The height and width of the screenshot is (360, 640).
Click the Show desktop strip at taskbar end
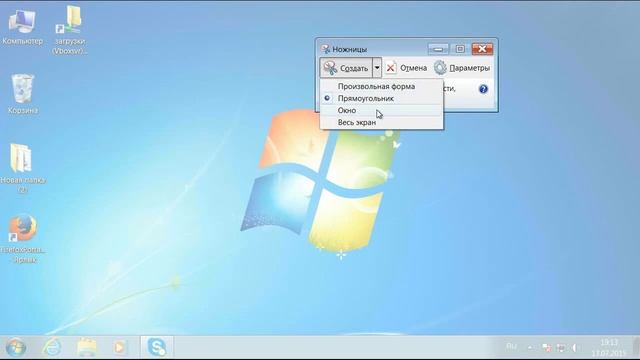636,347
